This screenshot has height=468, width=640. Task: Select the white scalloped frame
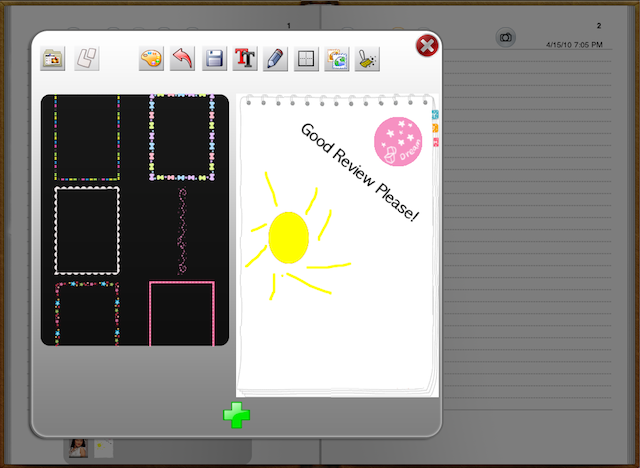[87, 229]
